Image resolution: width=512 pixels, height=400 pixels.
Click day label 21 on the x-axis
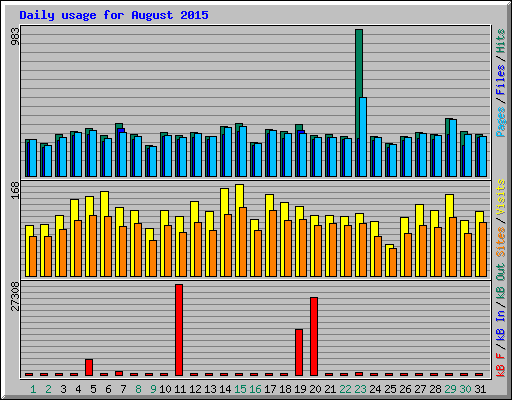330,389
